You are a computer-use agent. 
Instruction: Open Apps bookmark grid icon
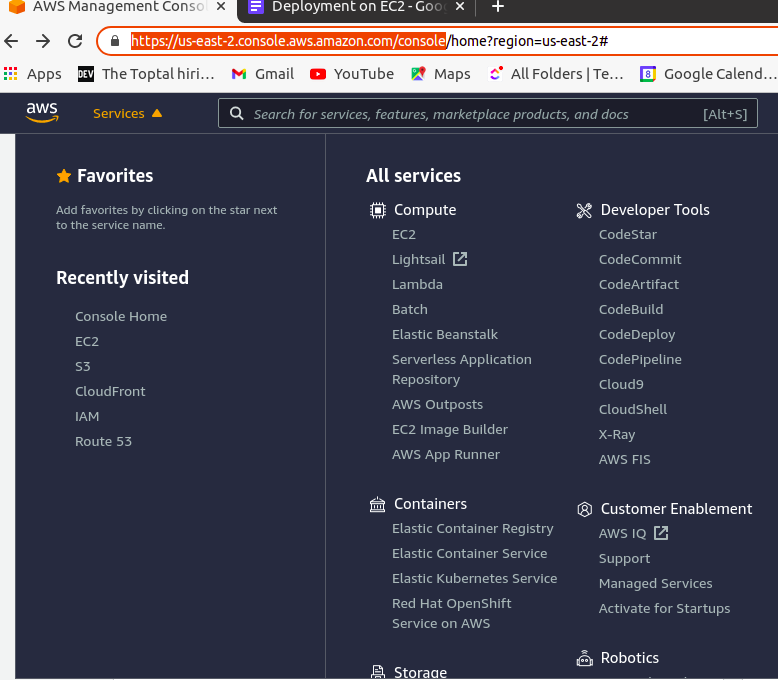tap(10, 74)
